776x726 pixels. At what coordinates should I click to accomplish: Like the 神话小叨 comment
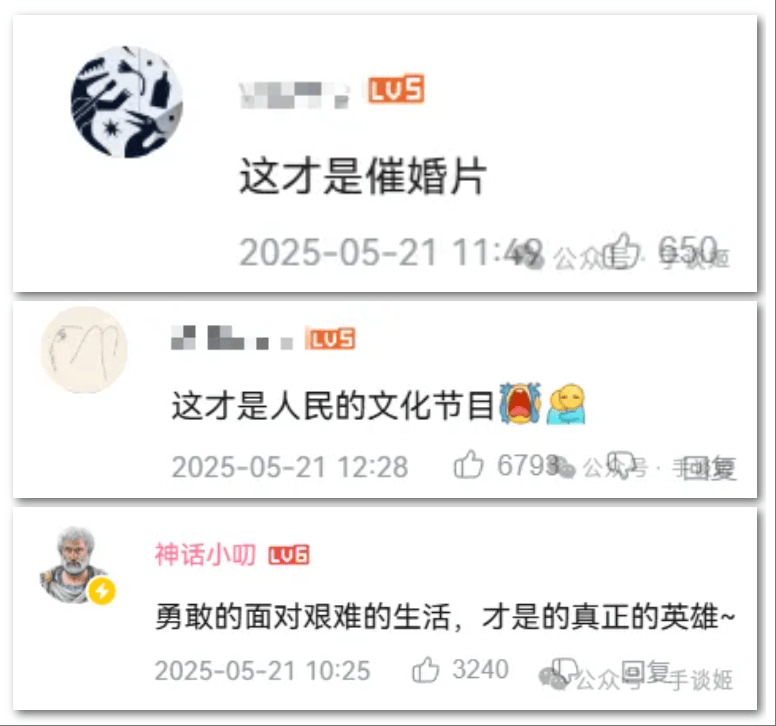[426, 670]
